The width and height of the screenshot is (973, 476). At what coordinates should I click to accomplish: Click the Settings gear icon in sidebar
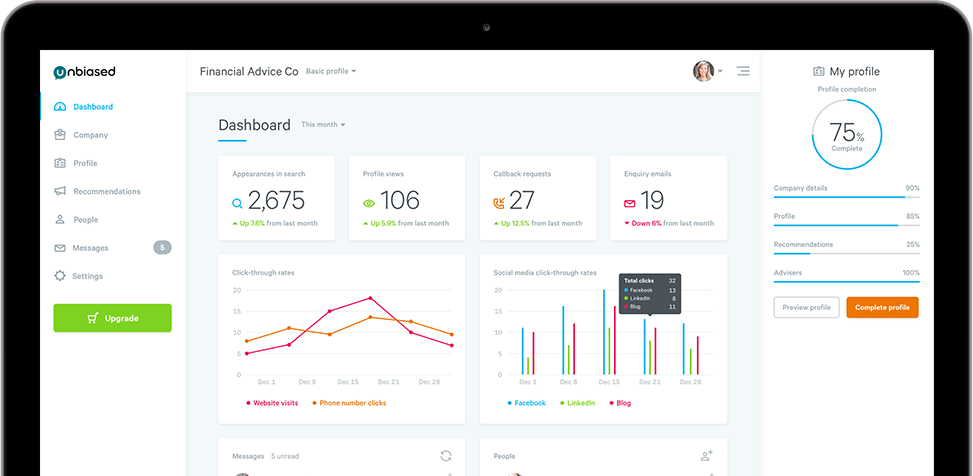[x=60, y=276]
